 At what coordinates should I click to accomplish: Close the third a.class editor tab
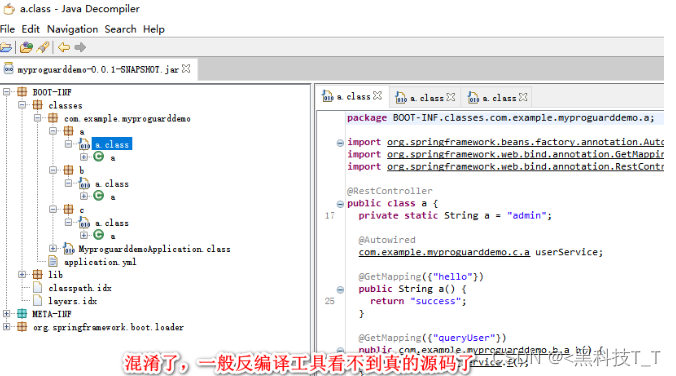point(523,97)
